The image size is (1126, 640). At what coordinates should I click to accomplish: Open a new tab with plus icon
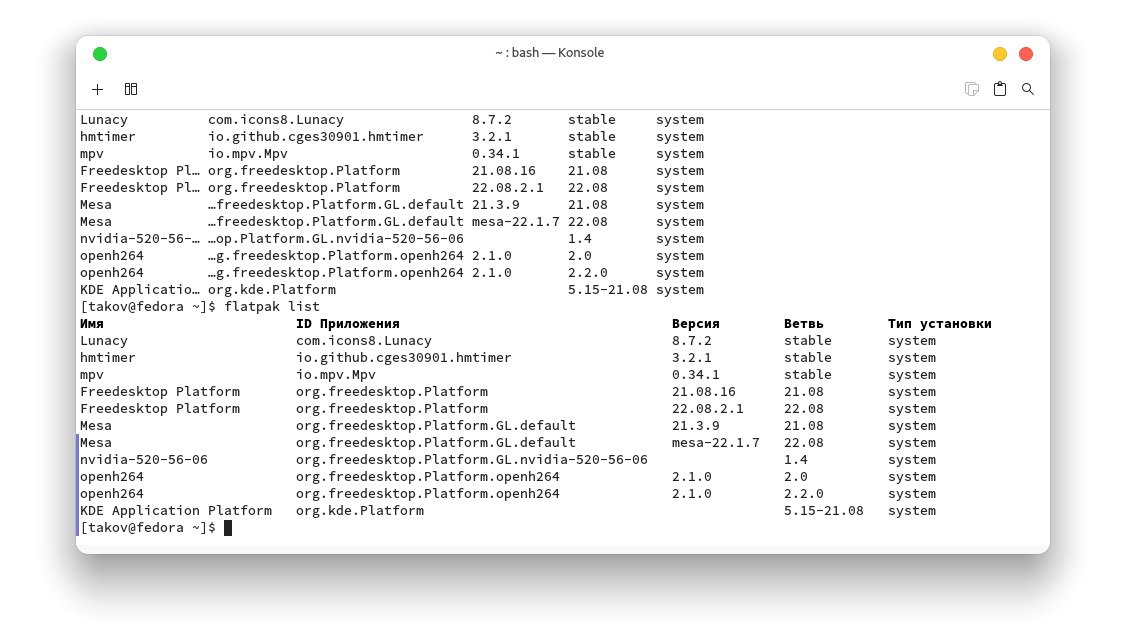tap(98, 89)
